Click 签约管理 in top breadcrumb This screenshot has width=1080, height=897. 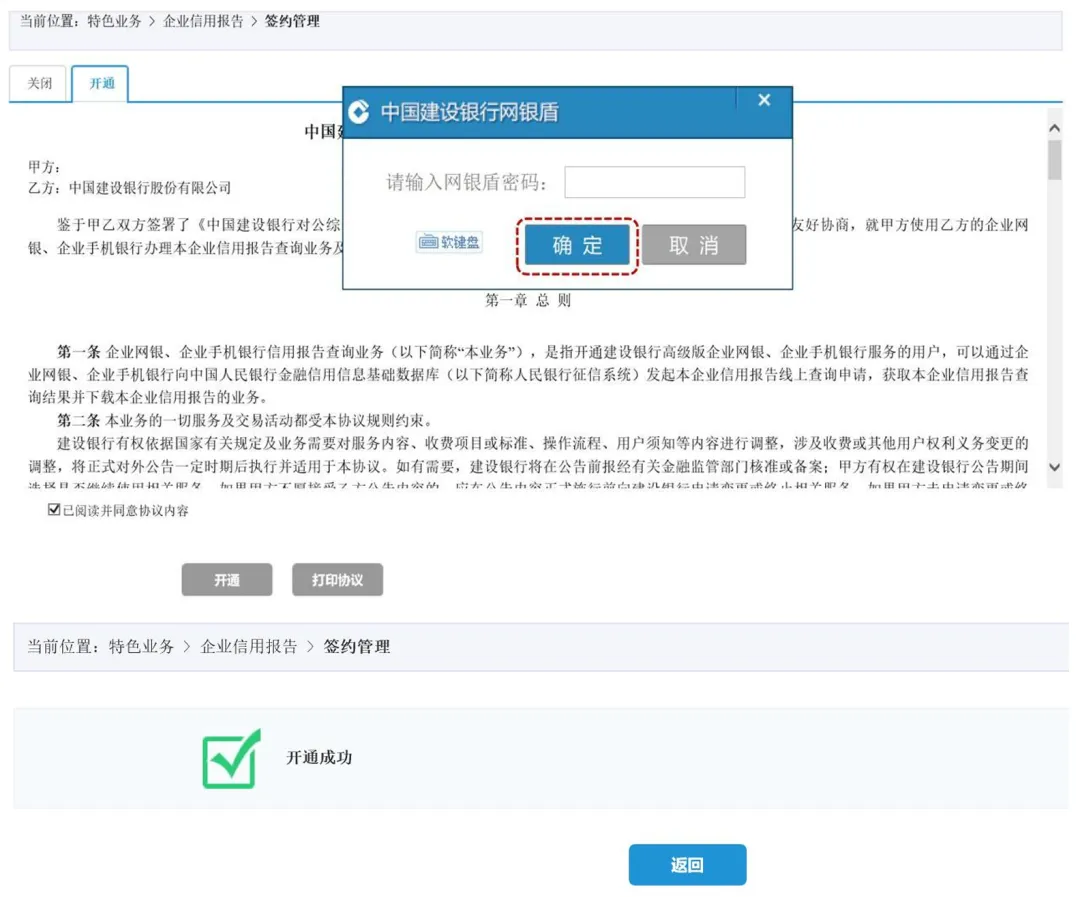point(292,21)
